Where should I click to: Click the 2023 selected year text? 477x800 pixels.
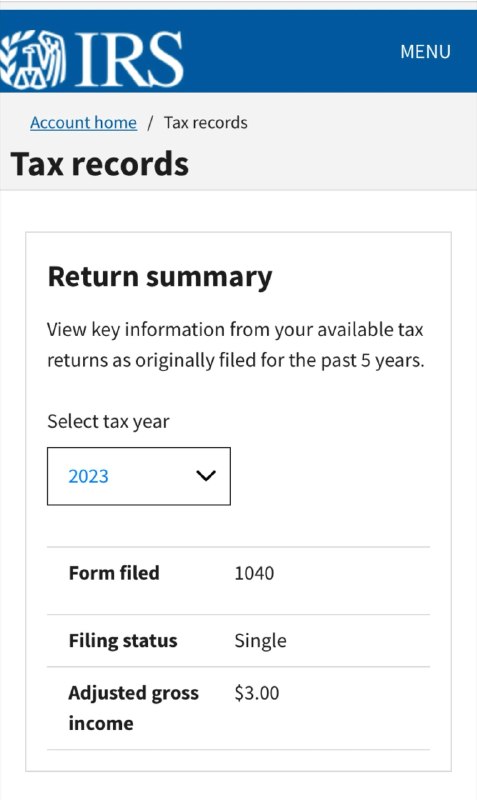tap(88, 476)
